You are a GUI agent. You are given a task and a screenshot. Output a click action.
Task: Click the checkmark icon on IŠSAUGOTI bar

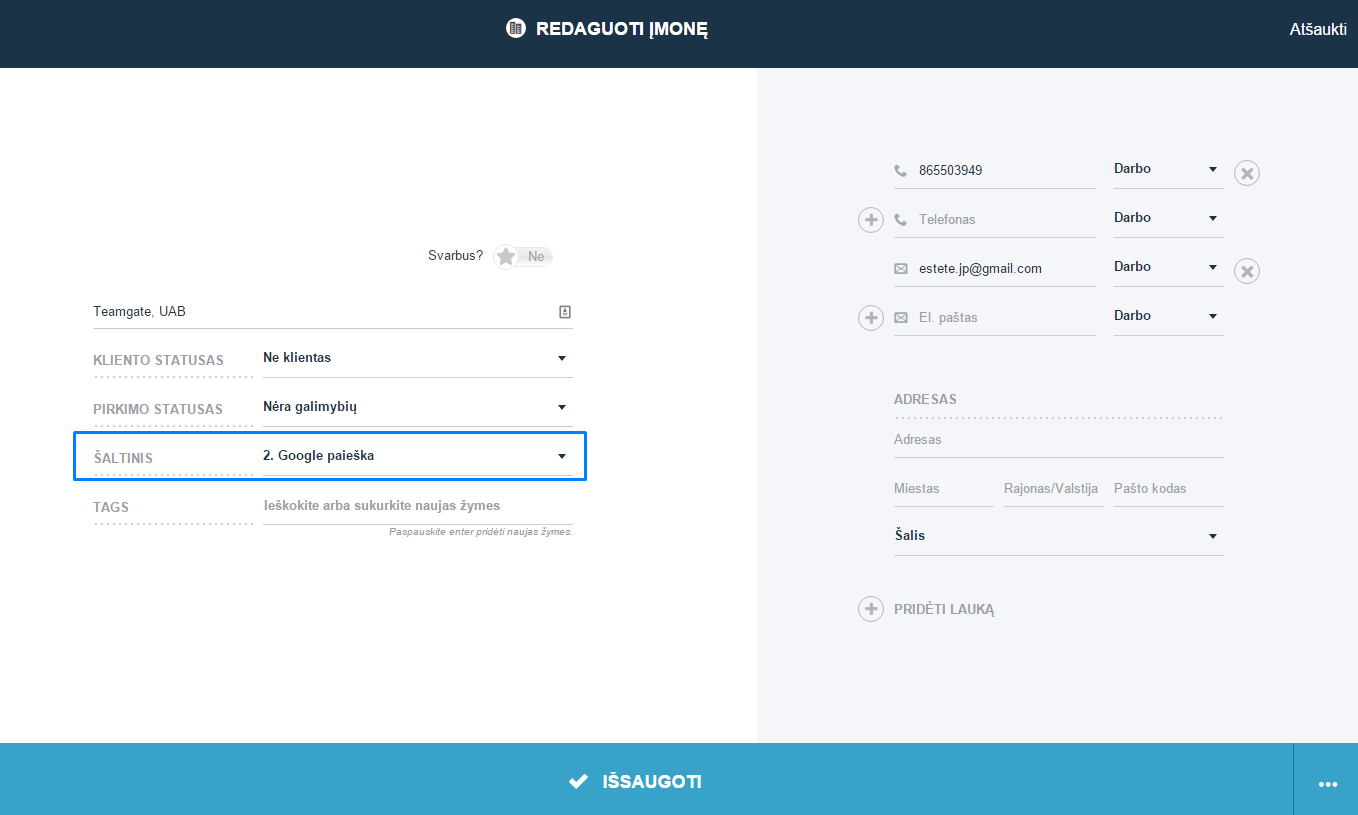point(578,781)
